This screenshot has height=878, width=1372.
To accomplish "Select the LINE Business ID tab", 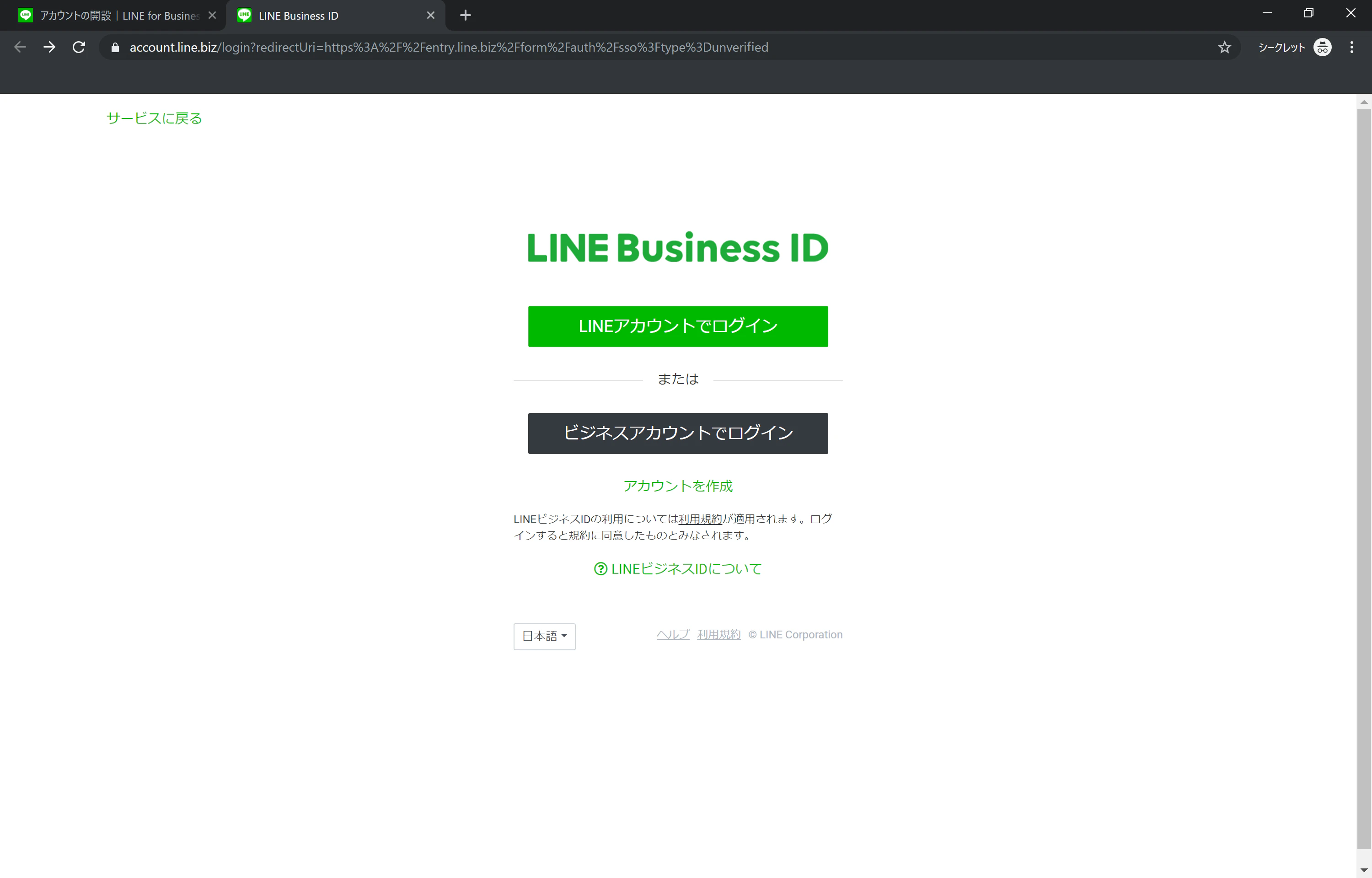I will coord(335,16).
